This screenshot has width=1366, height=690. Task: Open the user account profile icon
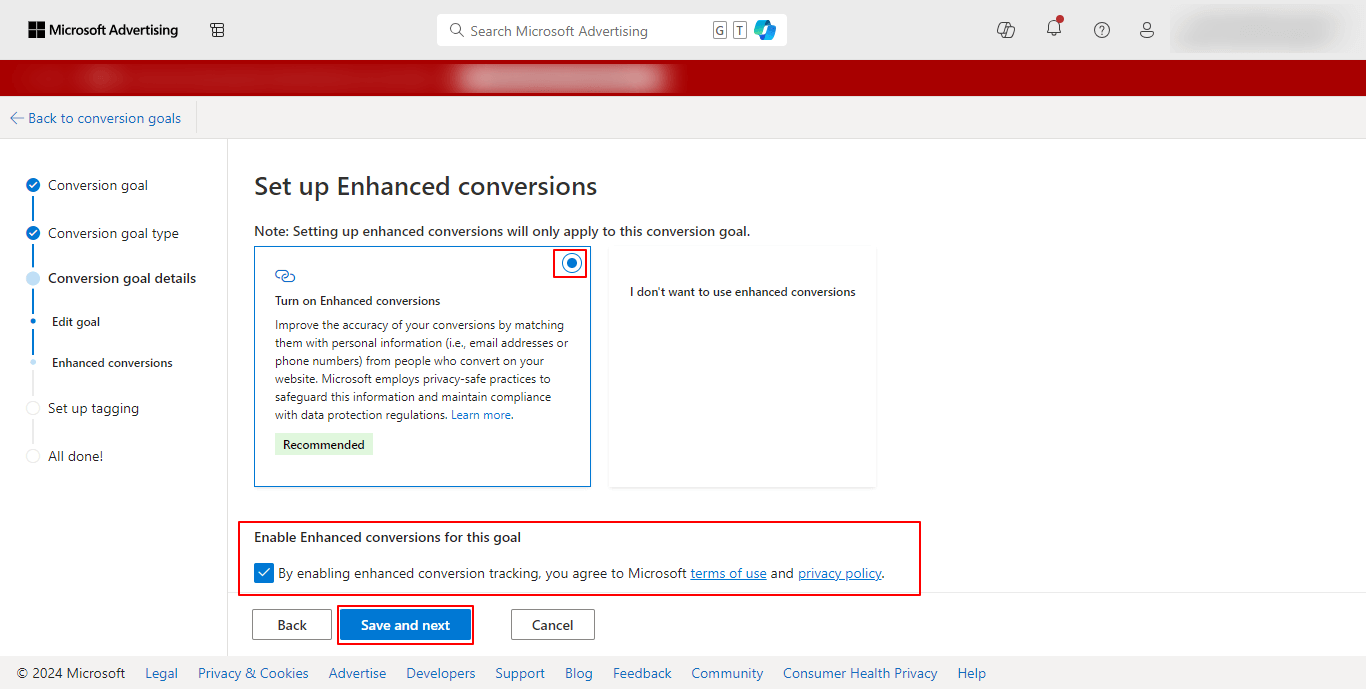click(x=1147, y=30)
